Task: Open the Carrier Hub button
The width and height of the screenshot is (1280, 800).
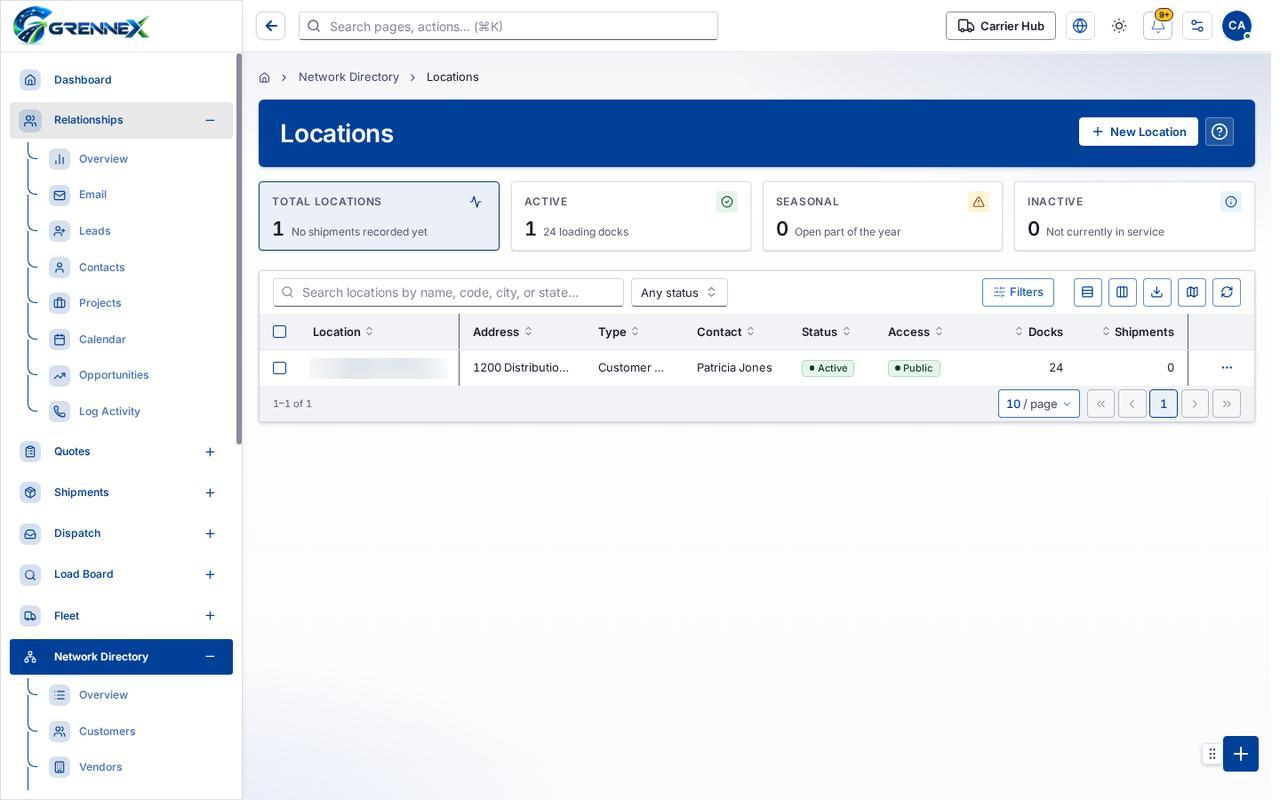Action: pyautogui.click(x=1001, y=26)
